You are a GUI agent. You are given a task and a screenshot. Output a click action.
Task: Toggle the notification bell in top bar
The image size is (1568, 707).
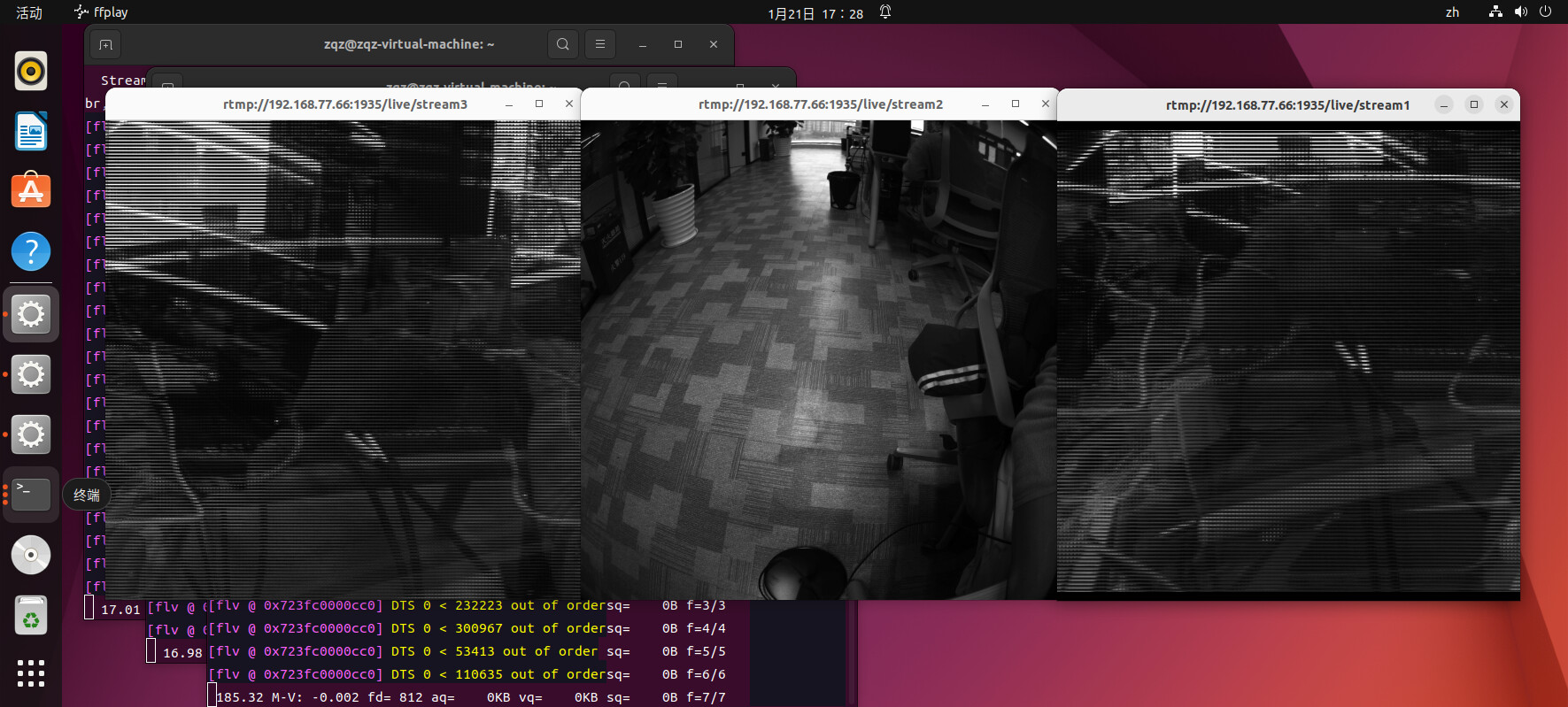[x=885, y=12]
